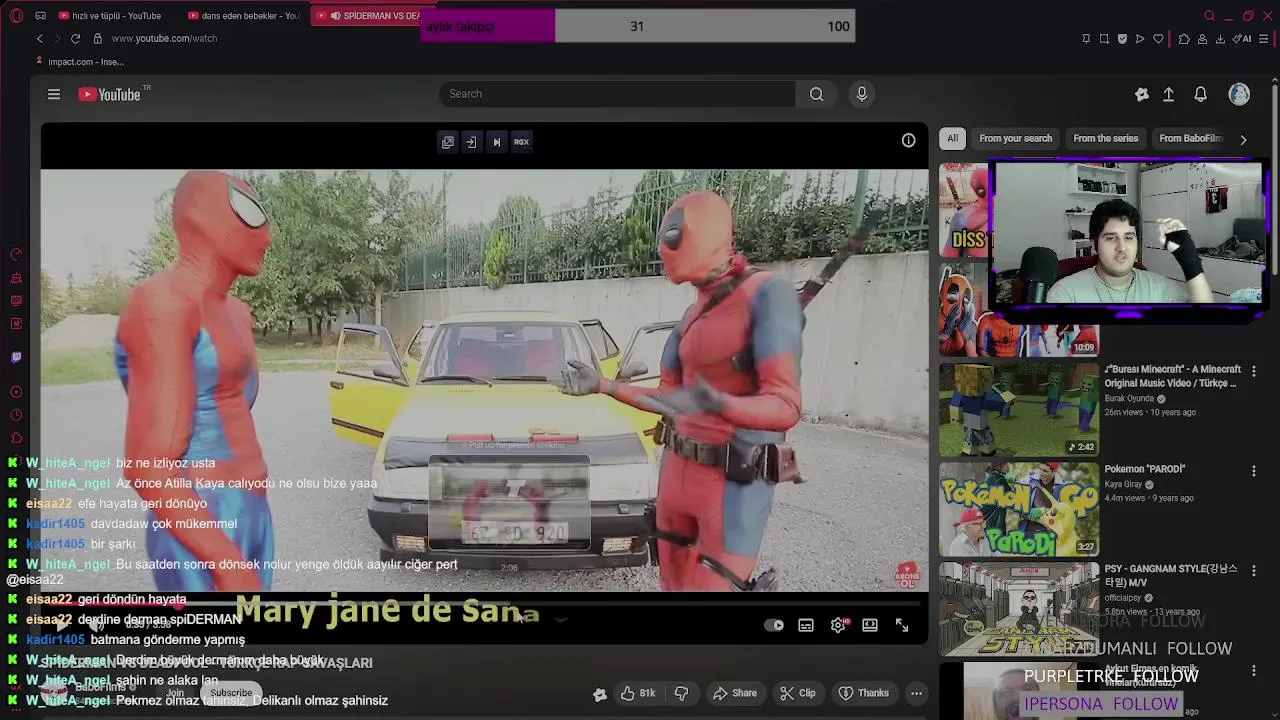The height and width of the screenshot is (720, 1280).
Task: Click the RGX overlay button
Action: (521, 142)
